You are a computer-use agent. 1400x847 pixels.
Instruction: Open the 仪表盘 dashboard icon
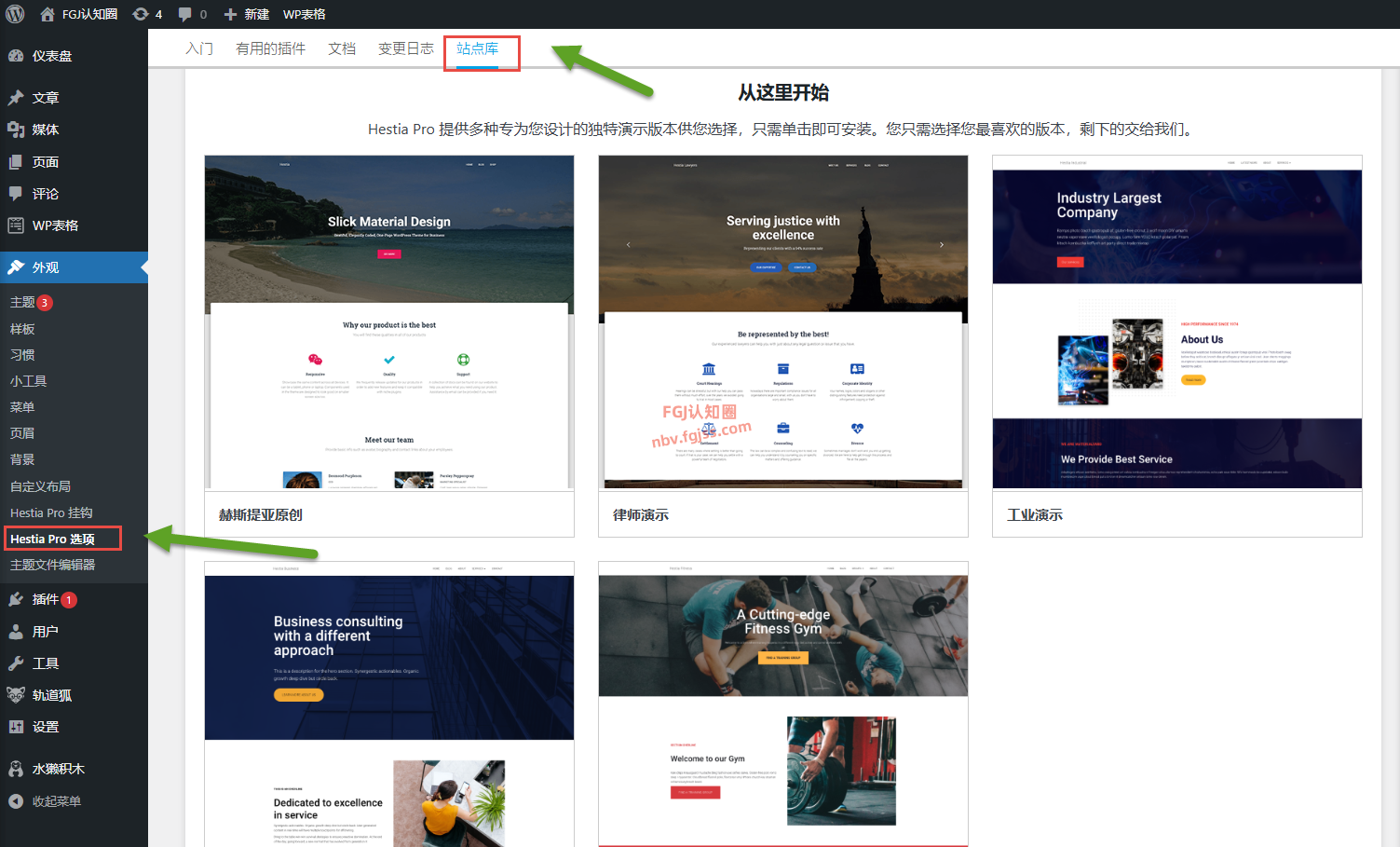(16, 56)
